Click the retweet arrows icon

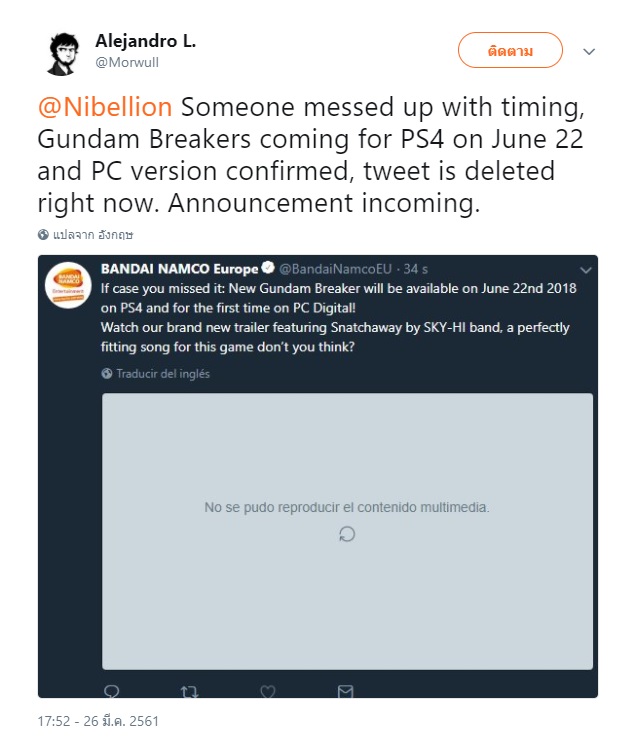188,691
